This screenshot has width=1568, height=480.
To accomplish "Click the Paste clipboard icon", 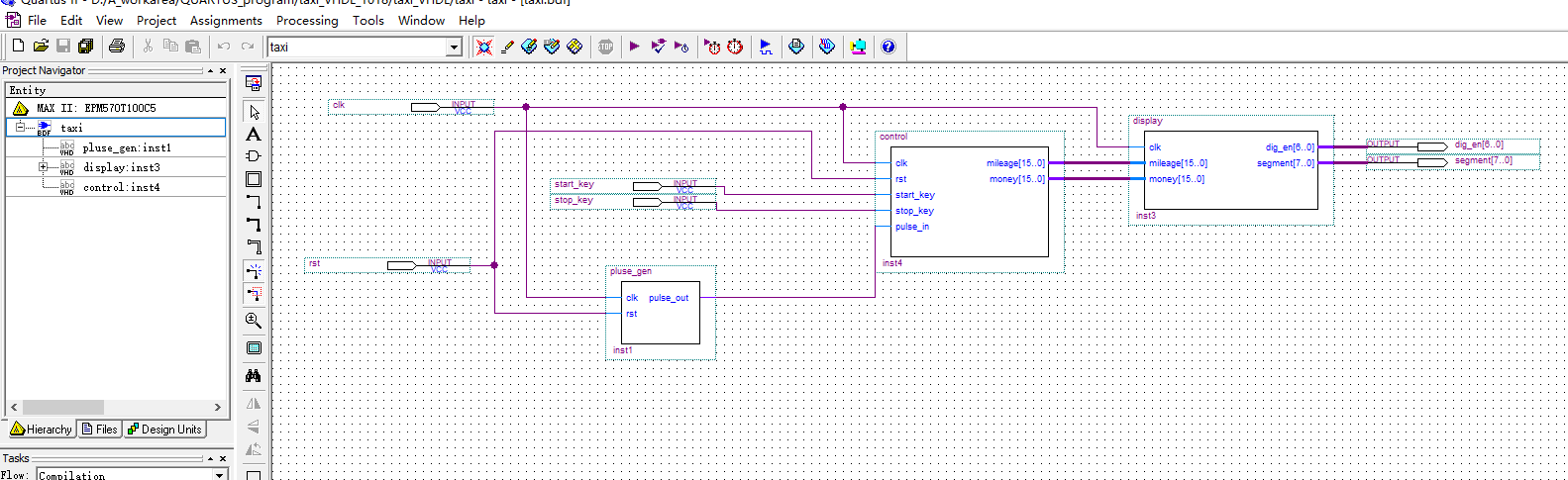I will pyautogui.click(x=193, y=46).
